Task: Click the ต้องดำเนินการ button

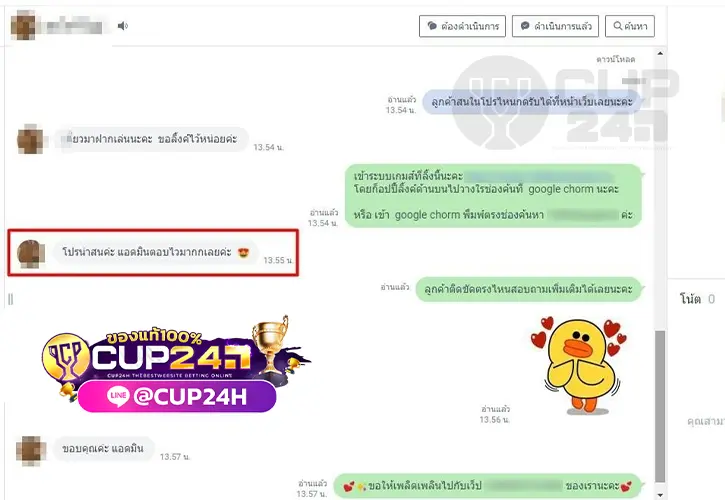Action: coord(462,26)
